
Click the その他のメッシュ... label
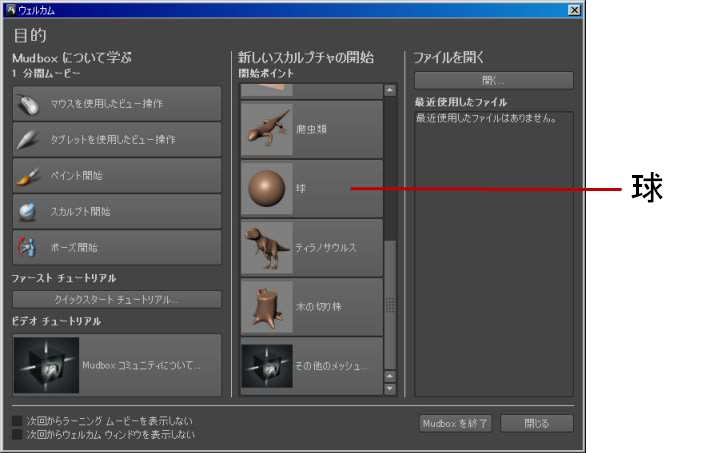click(331, 366)
